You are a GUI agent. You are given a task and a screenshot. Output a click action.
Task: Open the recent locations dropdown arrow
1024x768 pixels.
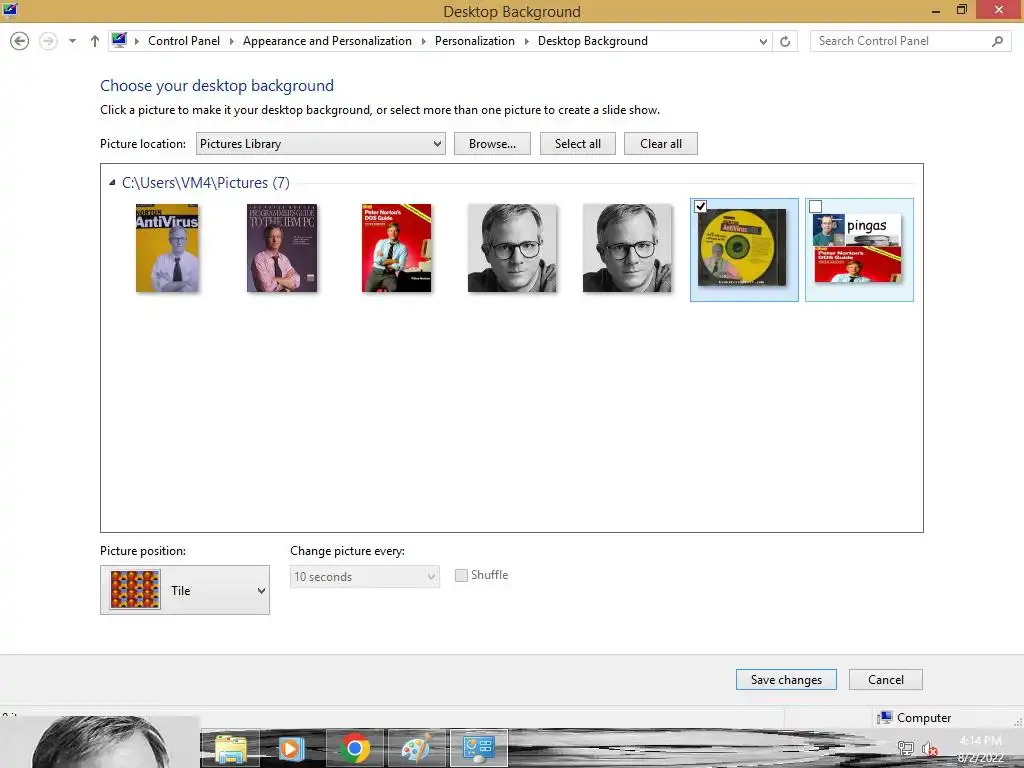[x=72, y=41]
